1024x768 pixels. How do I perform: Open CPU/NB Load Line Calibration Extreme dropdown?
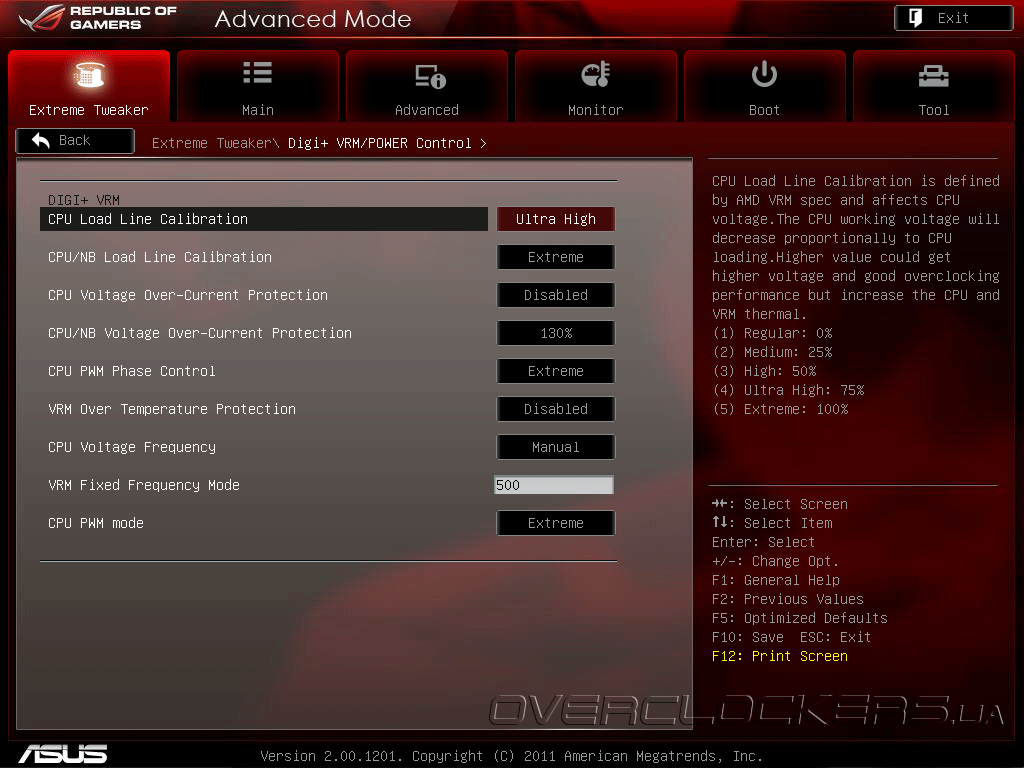(556, 257)
